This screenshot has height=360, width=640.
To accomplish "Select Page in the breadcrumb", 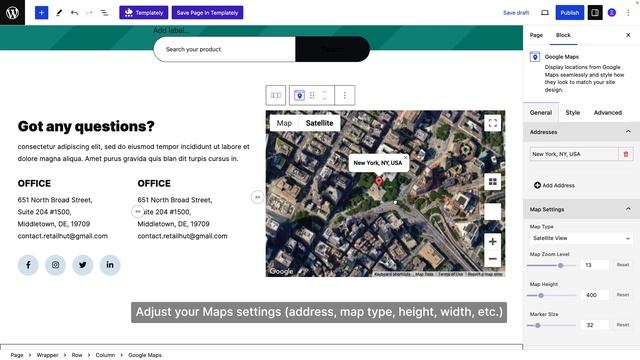I will click(x=17, y=355).
